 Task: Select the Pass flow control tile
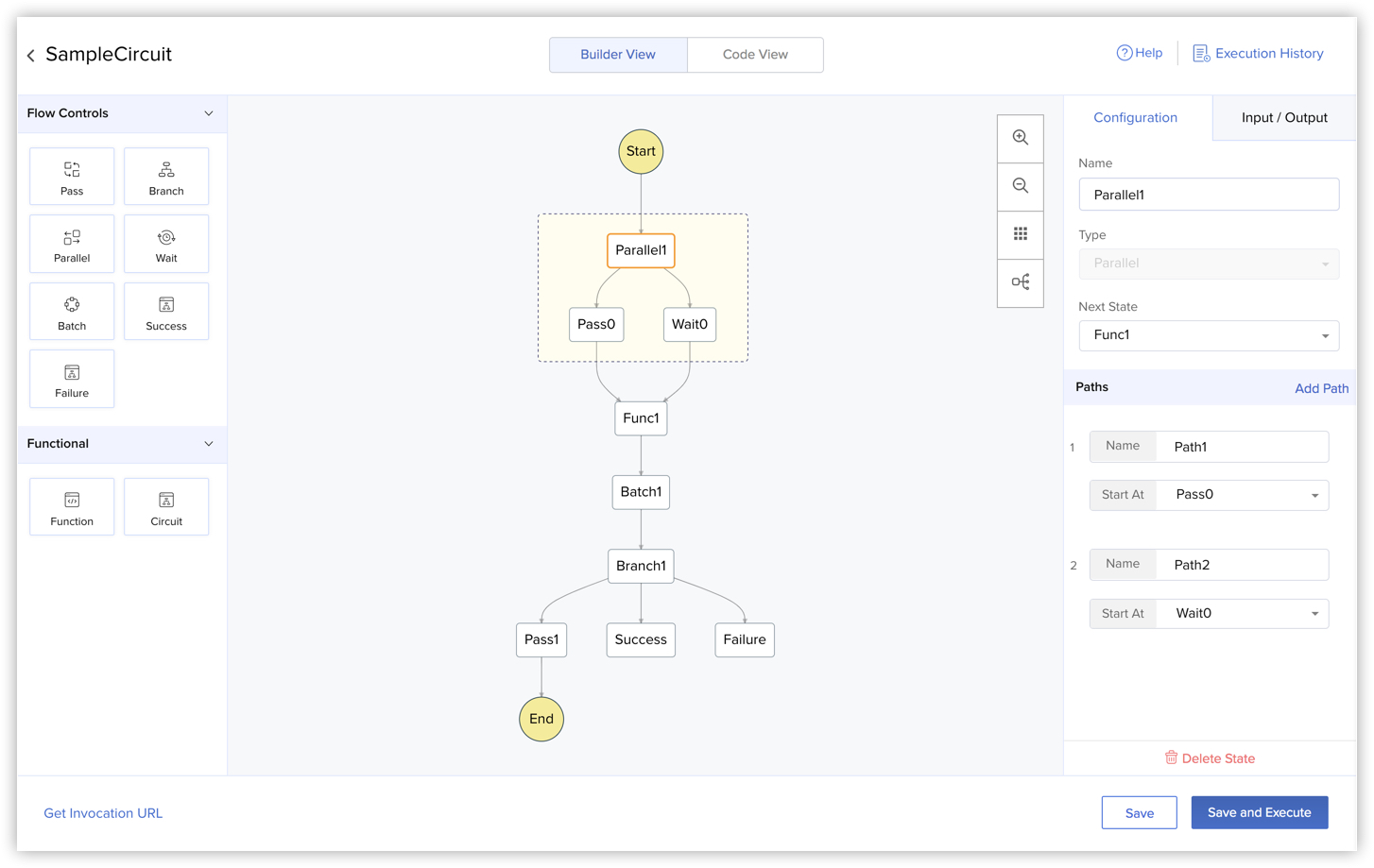pyautogui.click(x=72, y=177)
